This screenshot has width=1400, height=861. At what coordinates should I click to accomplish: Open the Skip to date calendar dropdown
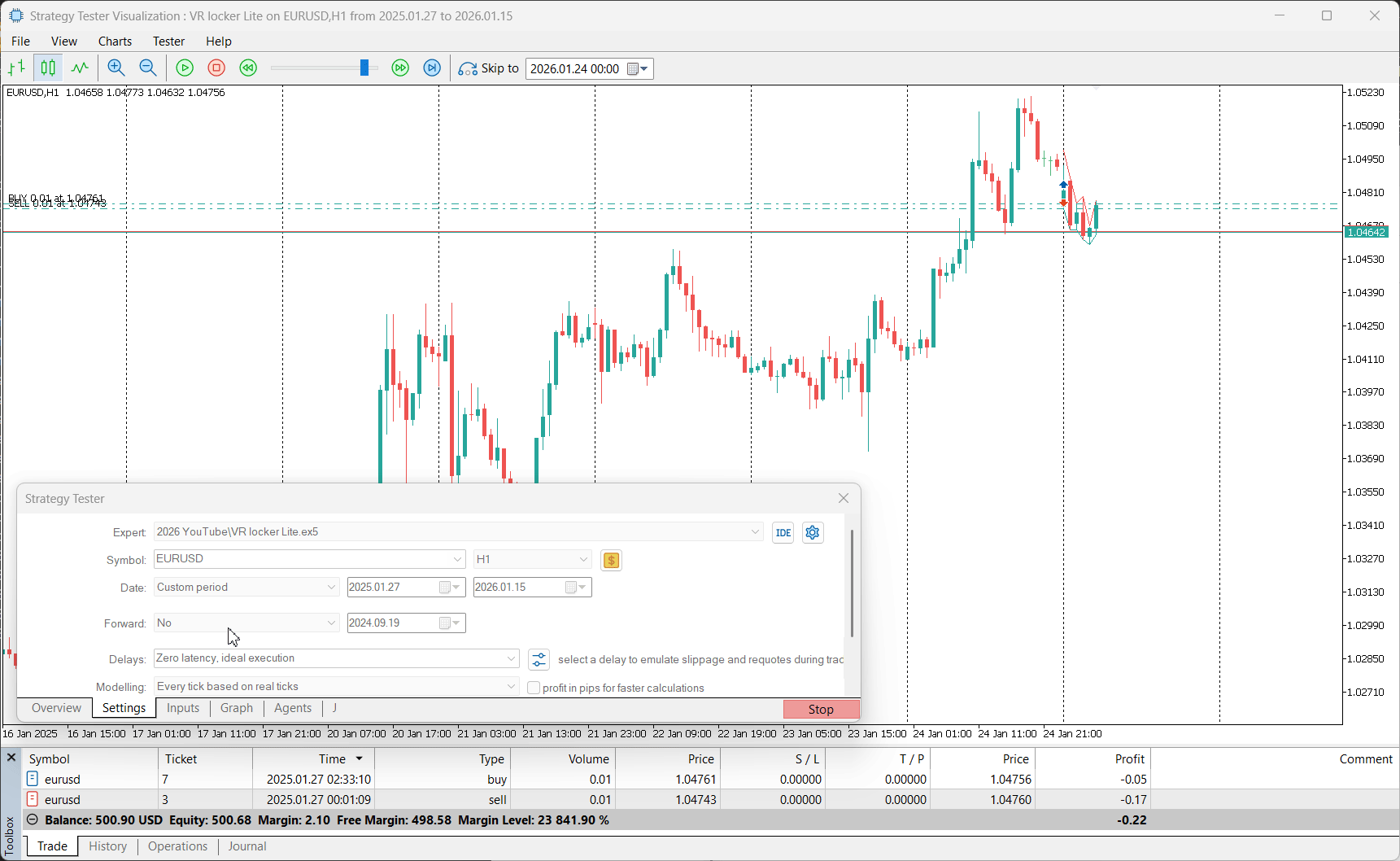[638, 69]
